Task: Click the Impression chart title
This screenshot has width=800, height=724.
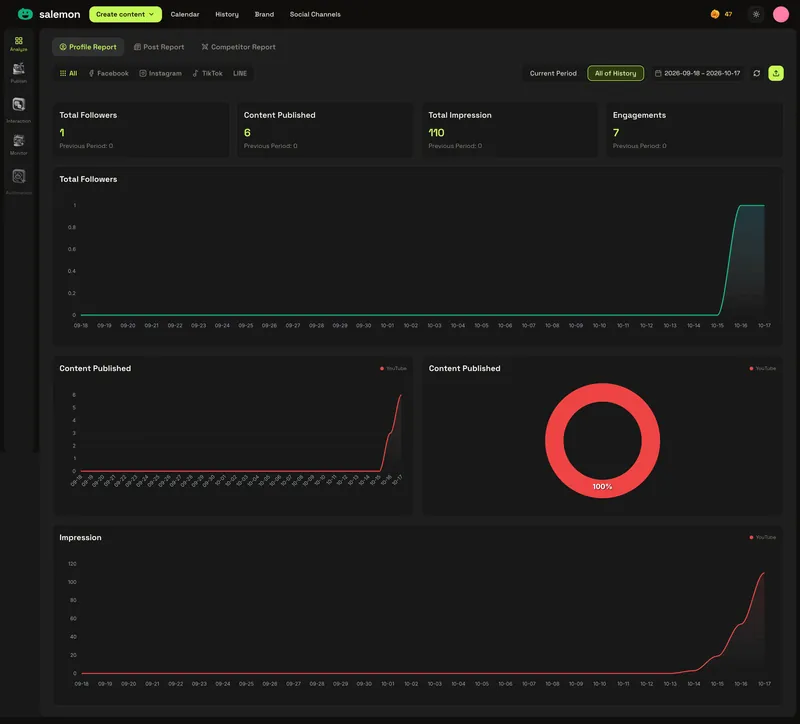Action: tap(80, 537)
